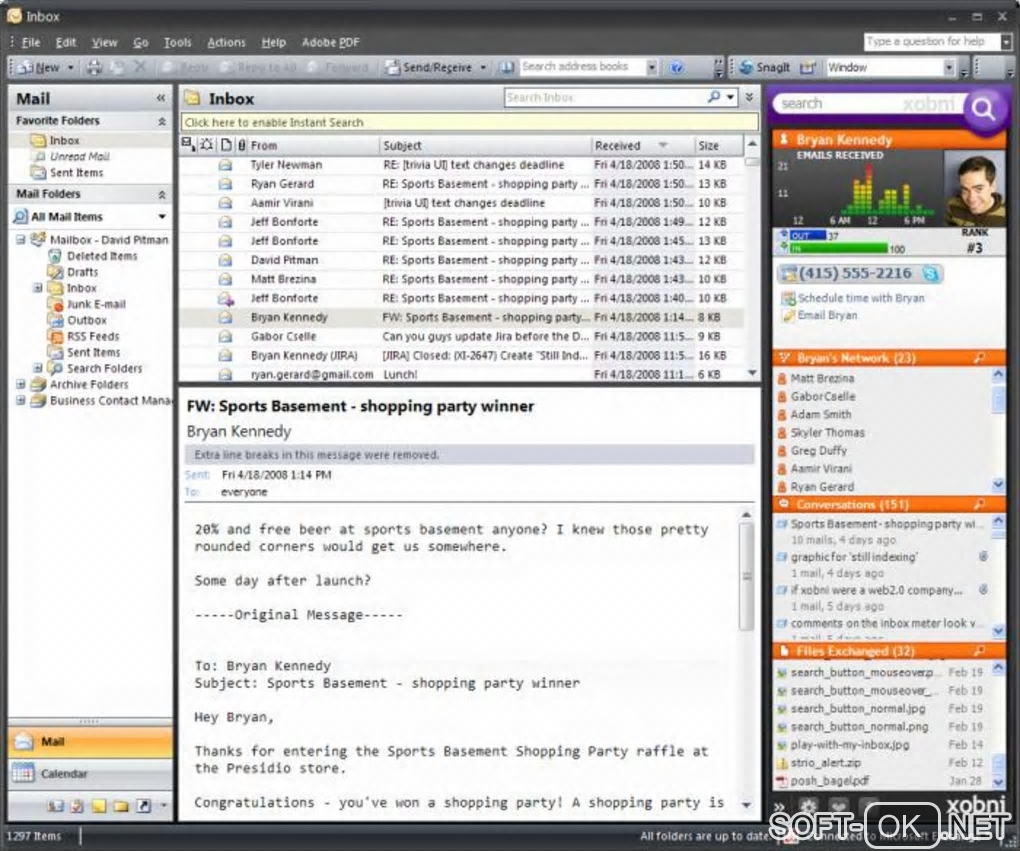The width and height of the screenshot is (1020, 851).
Task: Search Bryan's Network with the magnifier icon
Action: [980, 358]
